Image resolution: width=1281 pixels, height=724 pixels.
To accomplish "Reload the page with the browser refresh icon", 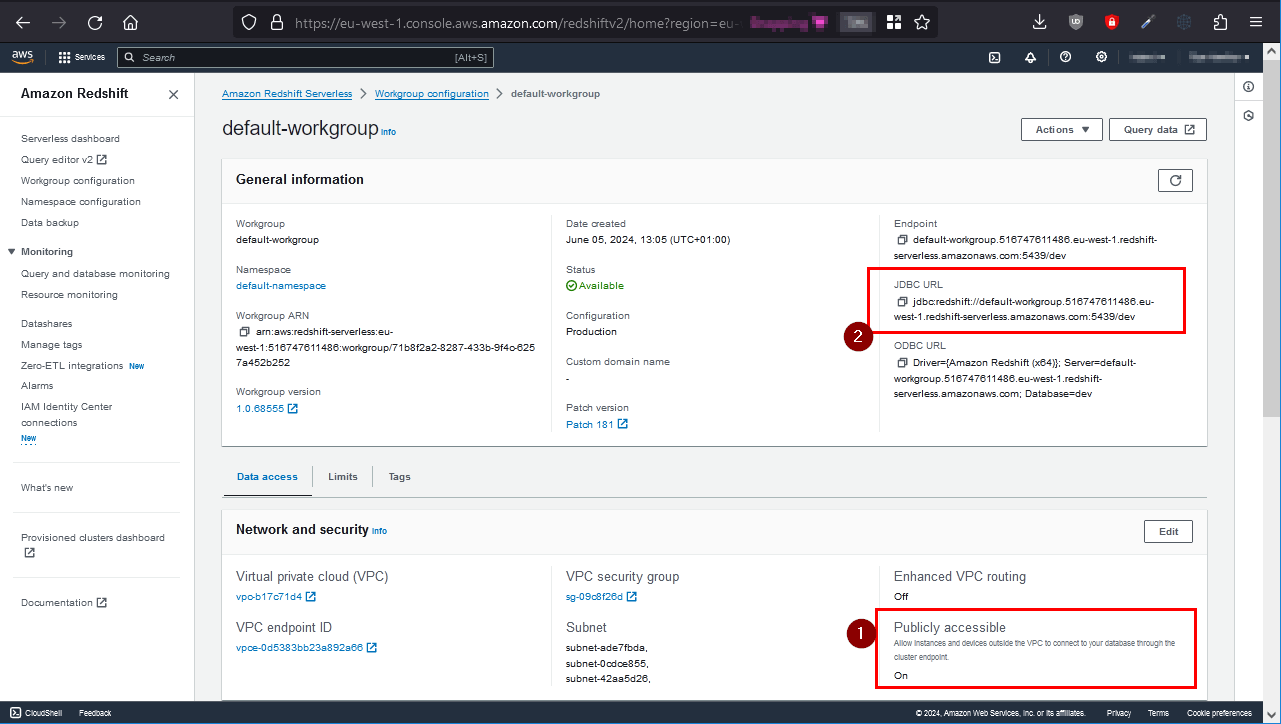I will [x=95, y=22].
